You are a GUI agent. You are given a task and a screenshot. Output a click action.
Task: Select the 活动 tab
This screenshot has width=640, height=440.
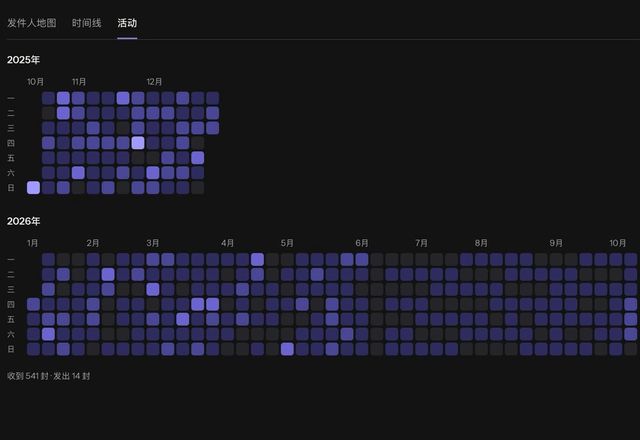pos(127,23)
